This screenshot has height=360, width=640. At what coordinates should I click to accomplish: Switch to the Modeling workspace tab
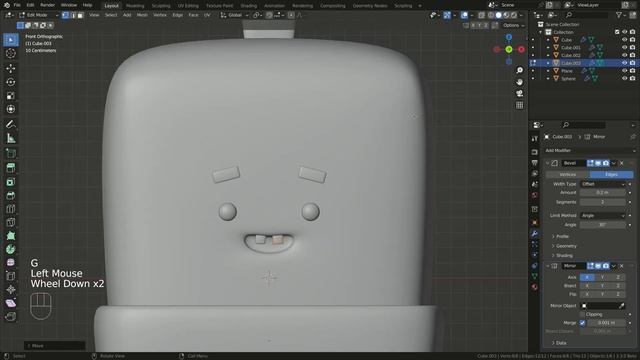tap(135, 6)
